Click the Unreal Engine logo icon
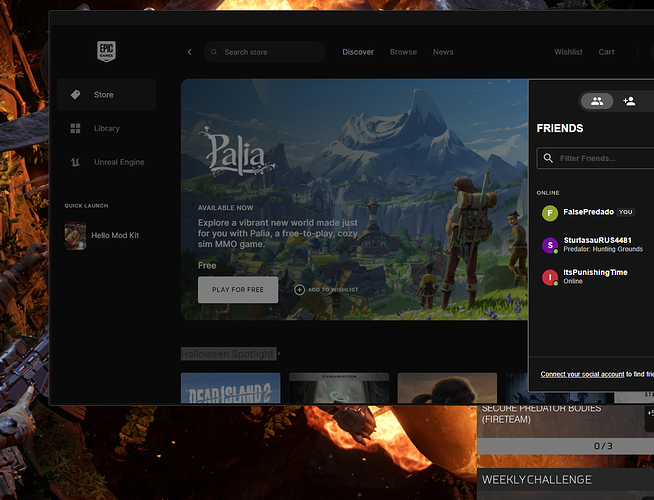654x500 pixels. coord(75,162)
